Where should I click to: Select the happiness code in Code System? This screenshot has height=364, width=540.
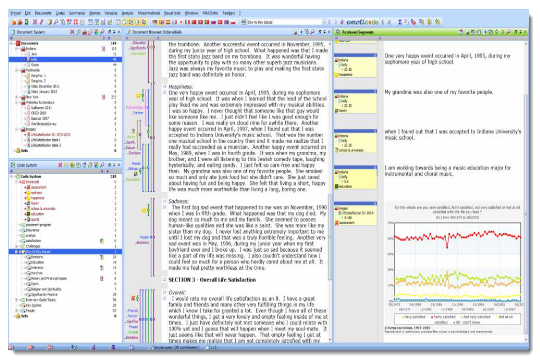pyautogui.click(x=37, y=198)
